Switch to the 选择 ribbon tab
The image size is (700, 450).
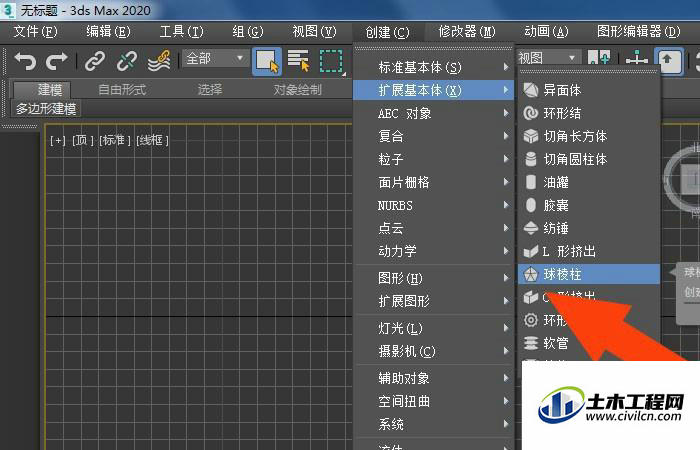pos(210,90)
